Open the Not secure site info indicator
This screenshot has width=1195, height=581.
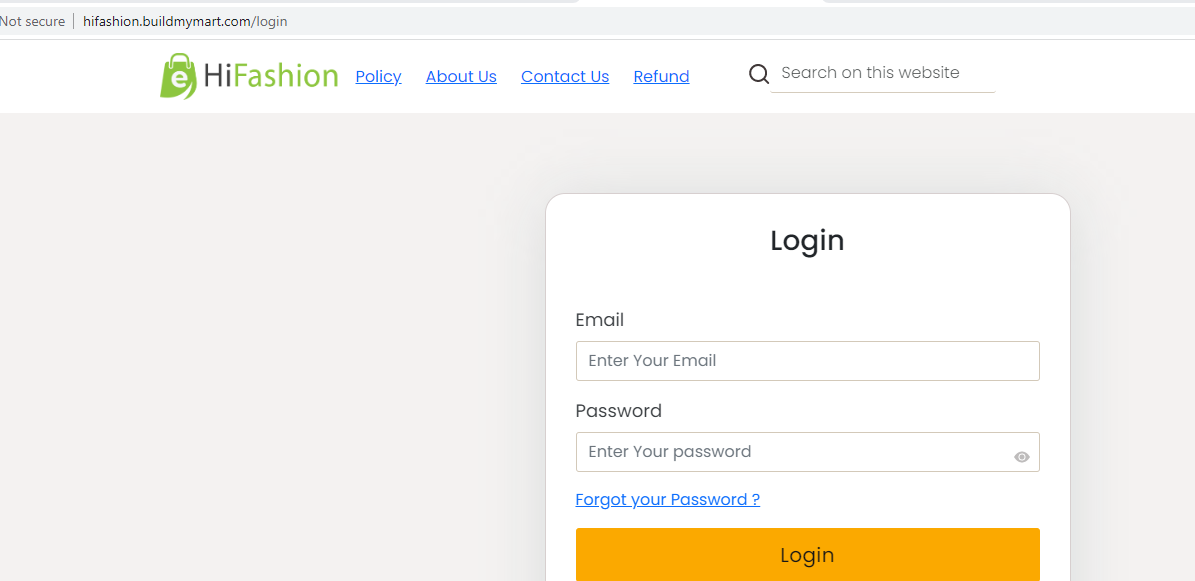[x=33, y=21]
